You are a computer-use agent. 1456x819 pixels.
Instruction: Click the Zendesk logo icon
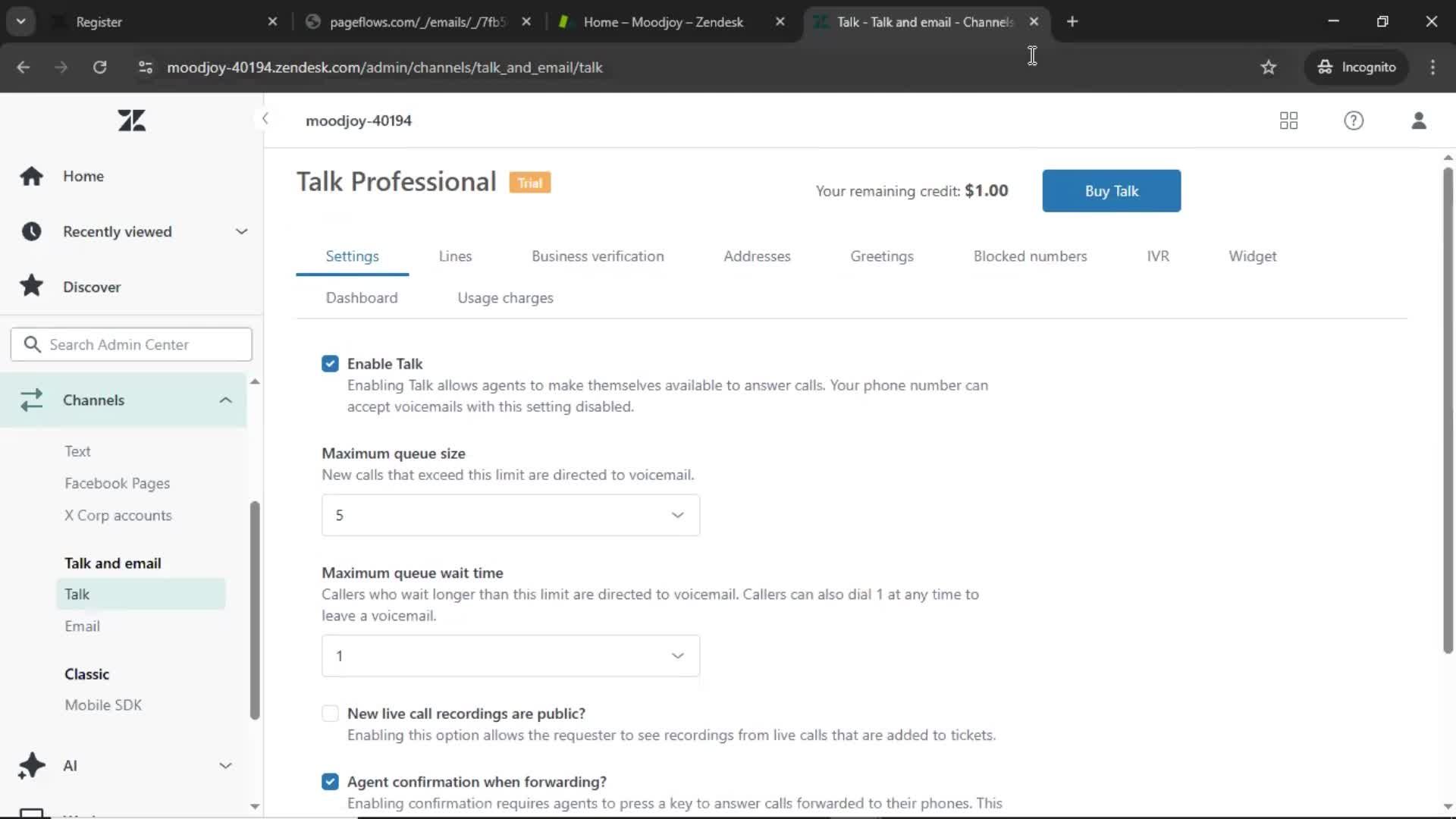[x=132, y=121]
